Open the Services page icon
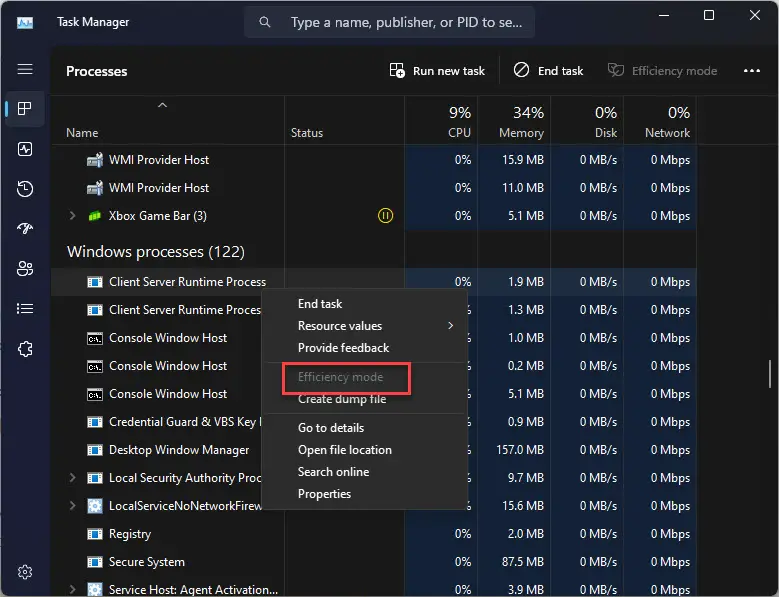The width and height of the screenshot is (779, 597). point(25,349)
